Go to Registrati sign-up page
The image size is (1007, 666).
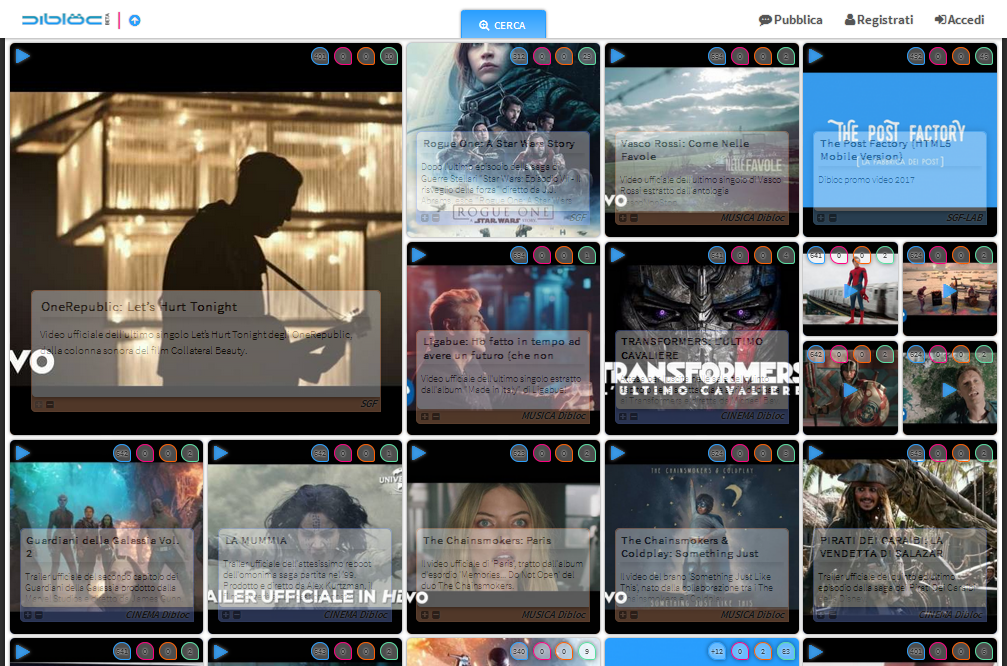(879, 20)
